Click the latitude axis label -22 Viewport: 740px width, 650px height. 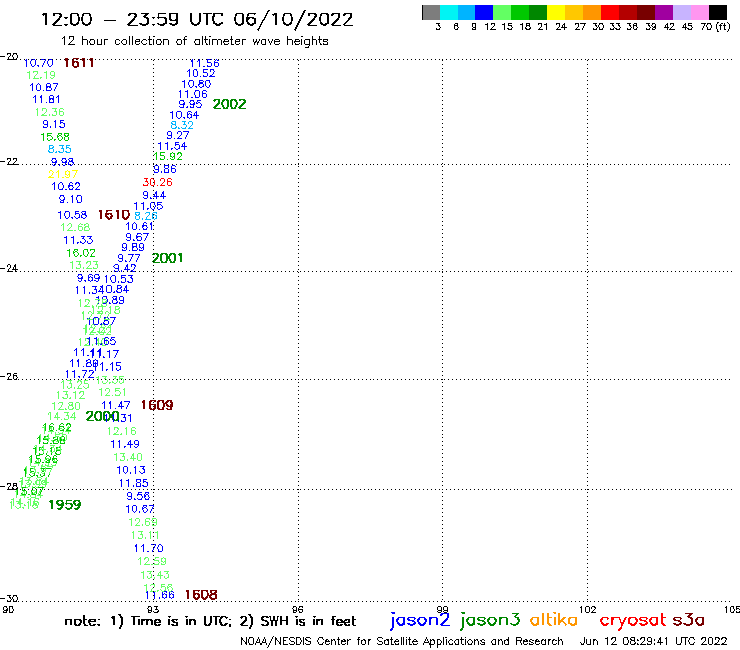(9, 161)
